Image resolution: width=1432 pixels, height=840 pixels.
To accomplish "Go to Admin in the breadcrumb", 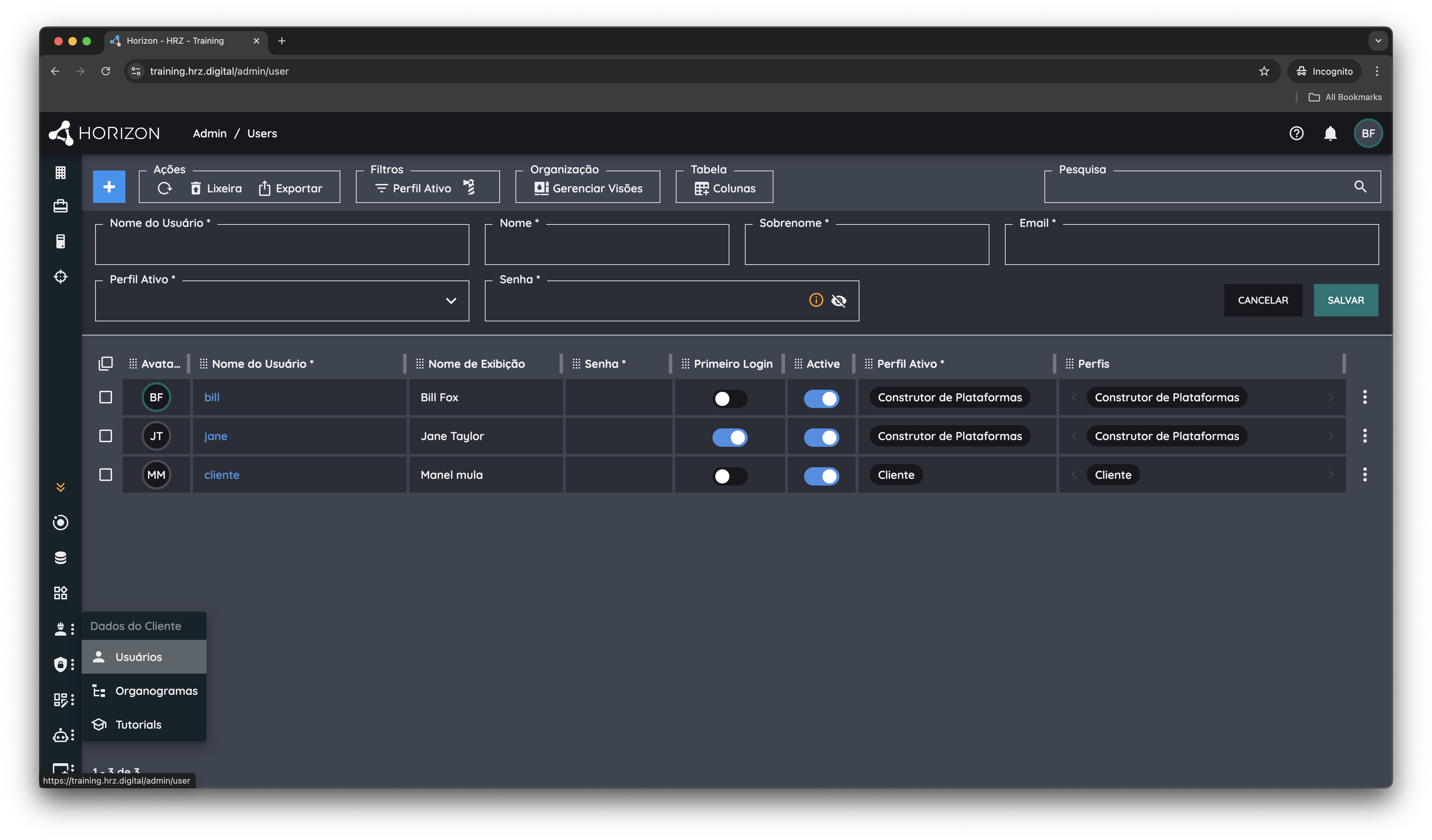I will [210, 134].
